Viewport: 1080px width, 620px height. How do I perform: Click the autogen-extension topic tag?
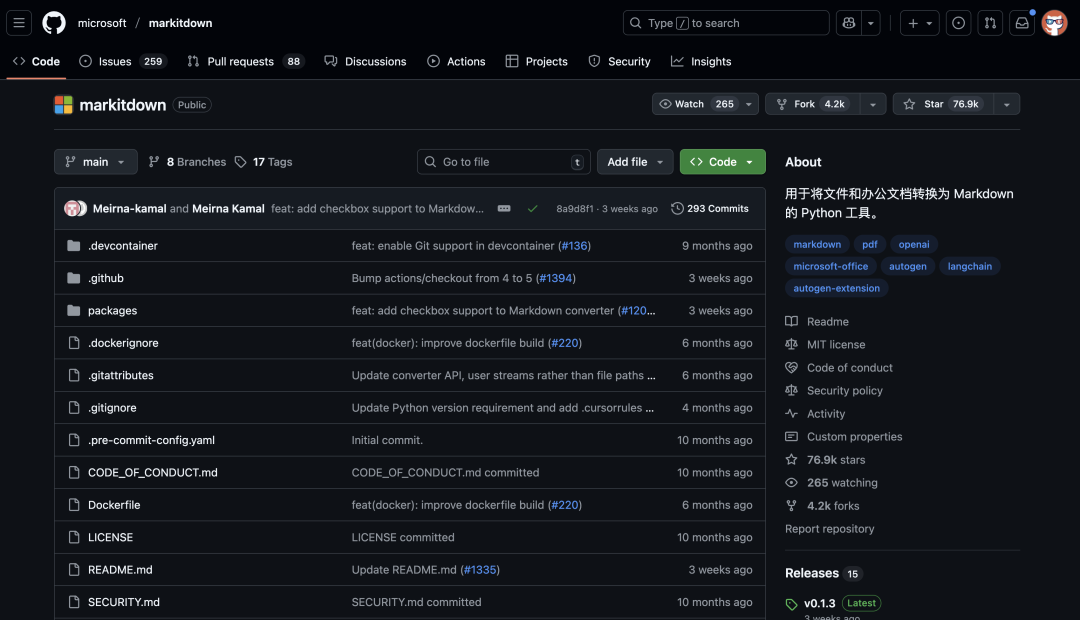[x=836, y=289]
